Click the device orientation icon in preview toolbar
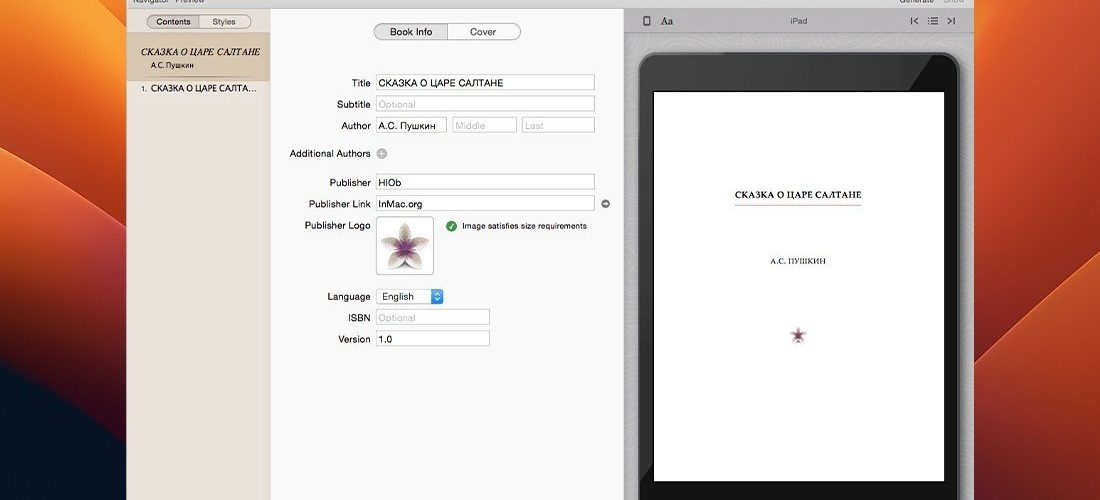The image size is (1100, 500). (x=647, y=21)
